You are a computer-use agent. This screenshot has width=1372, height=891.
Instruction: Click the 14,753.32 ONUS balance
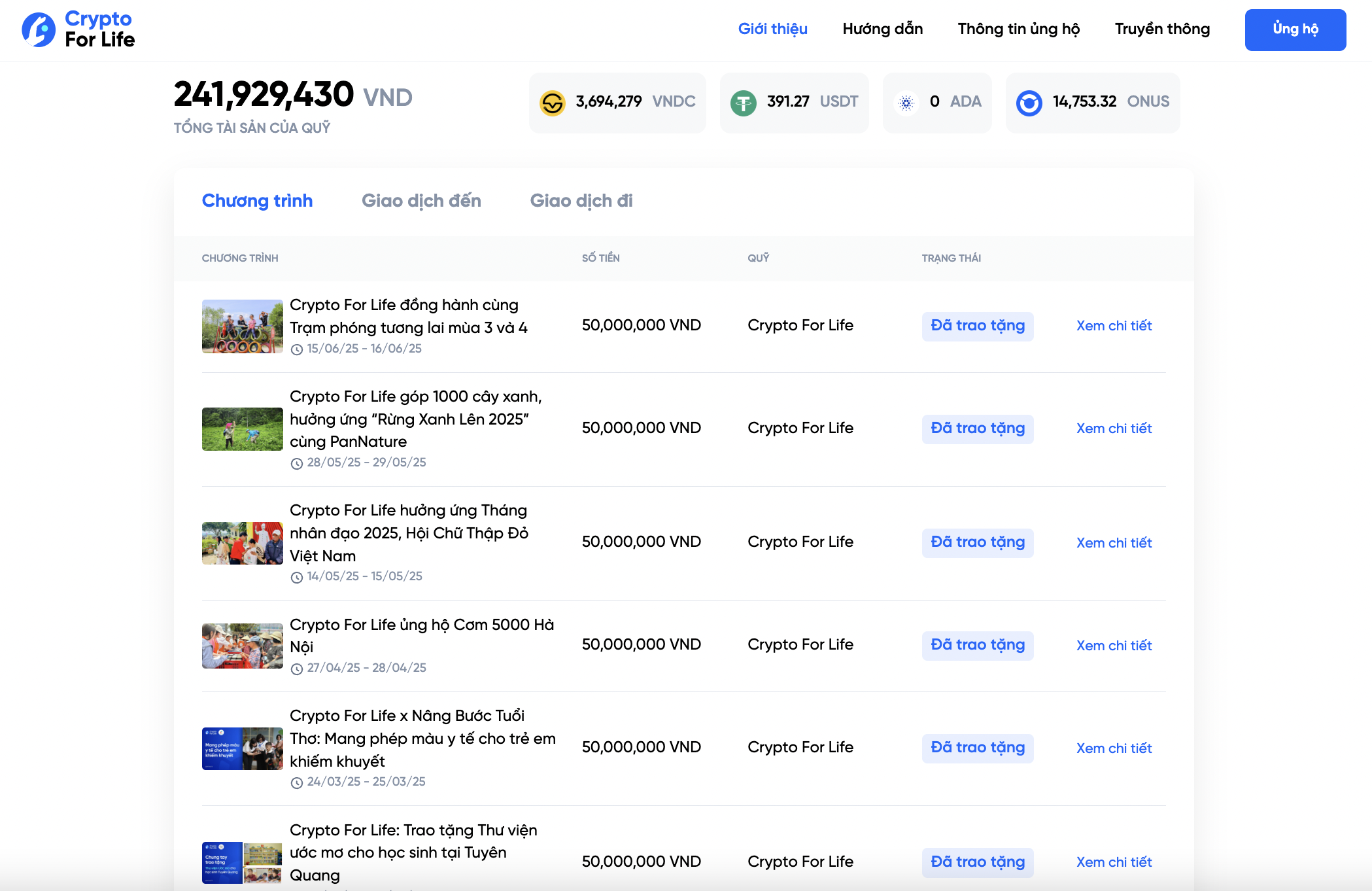[1111, 101]
